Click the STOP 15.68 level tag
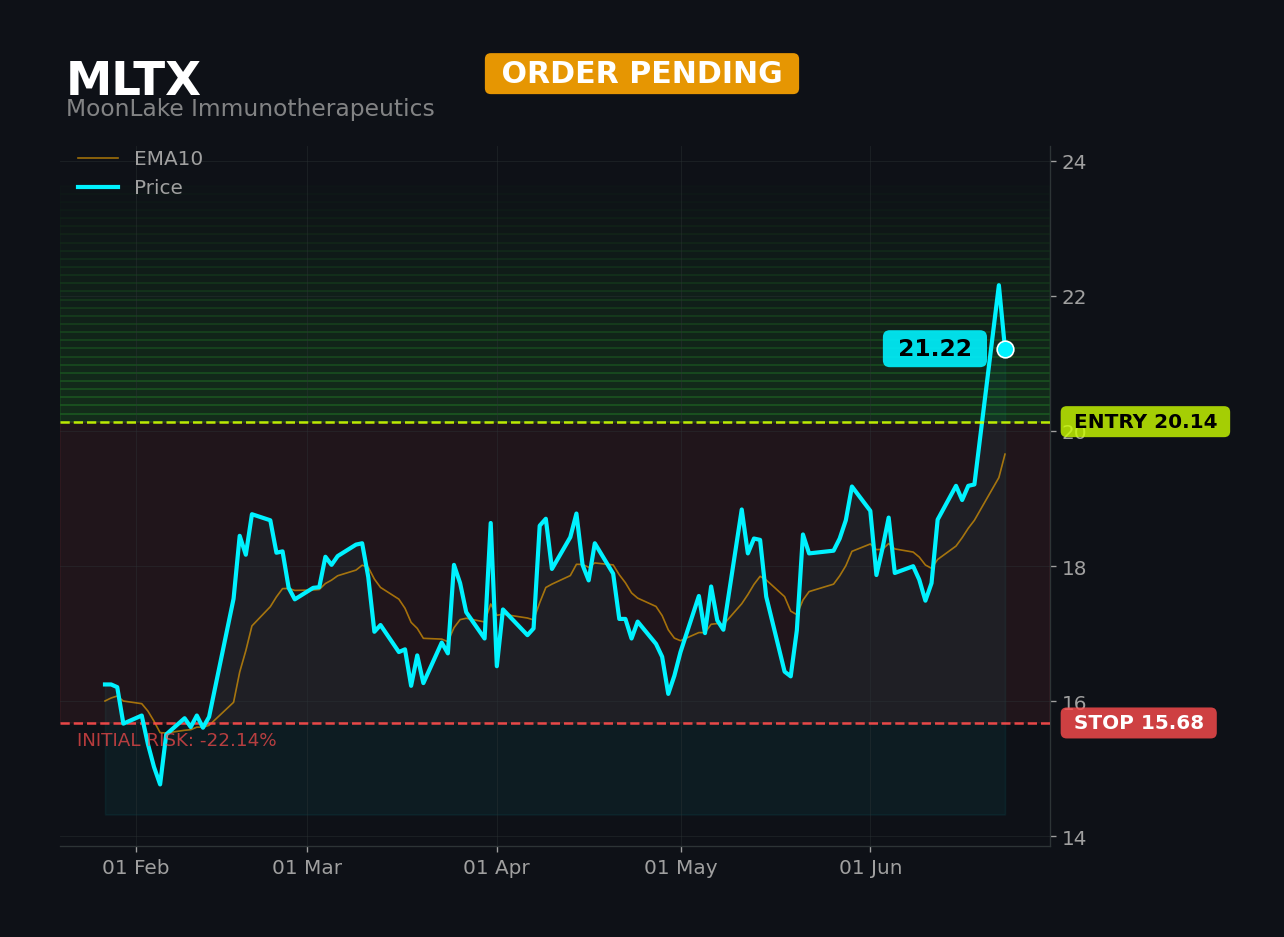1284x937 pixels. tap(1139, 723)
